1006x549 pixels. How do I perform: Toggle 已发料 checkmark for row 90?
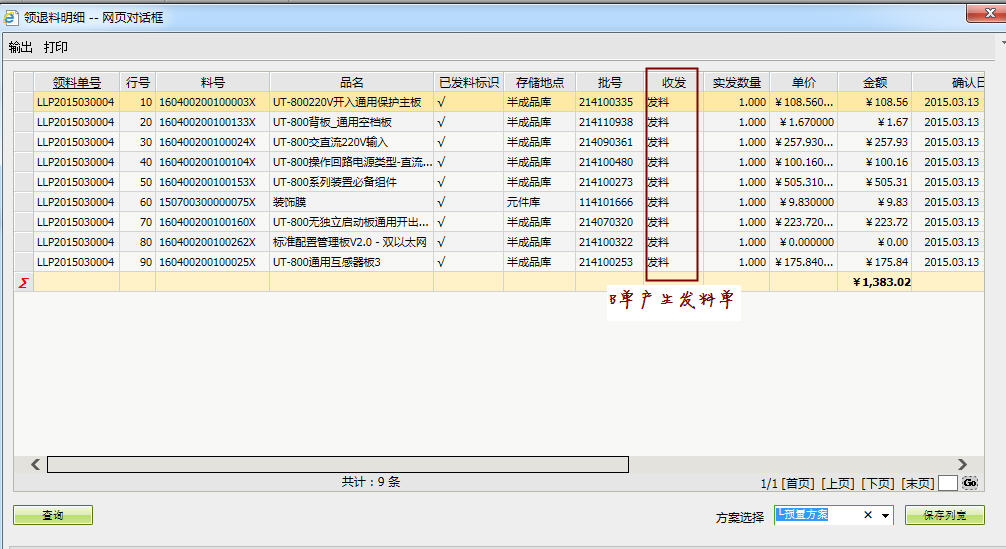[x=441, y=262]
